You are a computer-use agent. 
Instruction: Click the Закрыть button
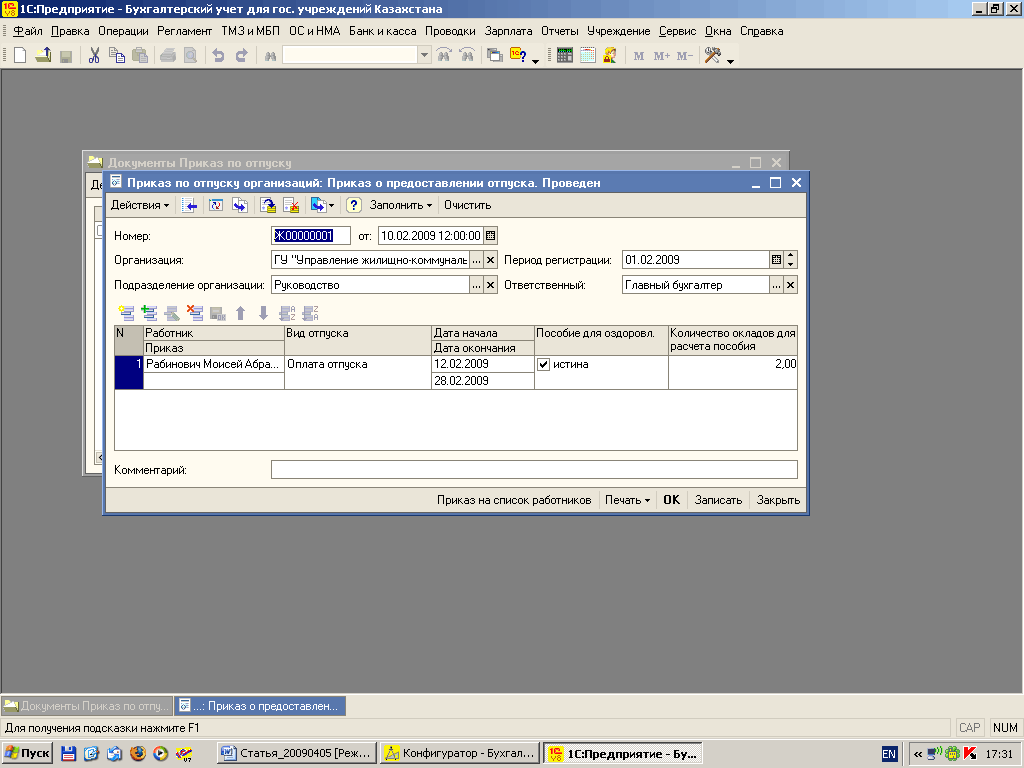pyautogui.click(x=778, y=500)
